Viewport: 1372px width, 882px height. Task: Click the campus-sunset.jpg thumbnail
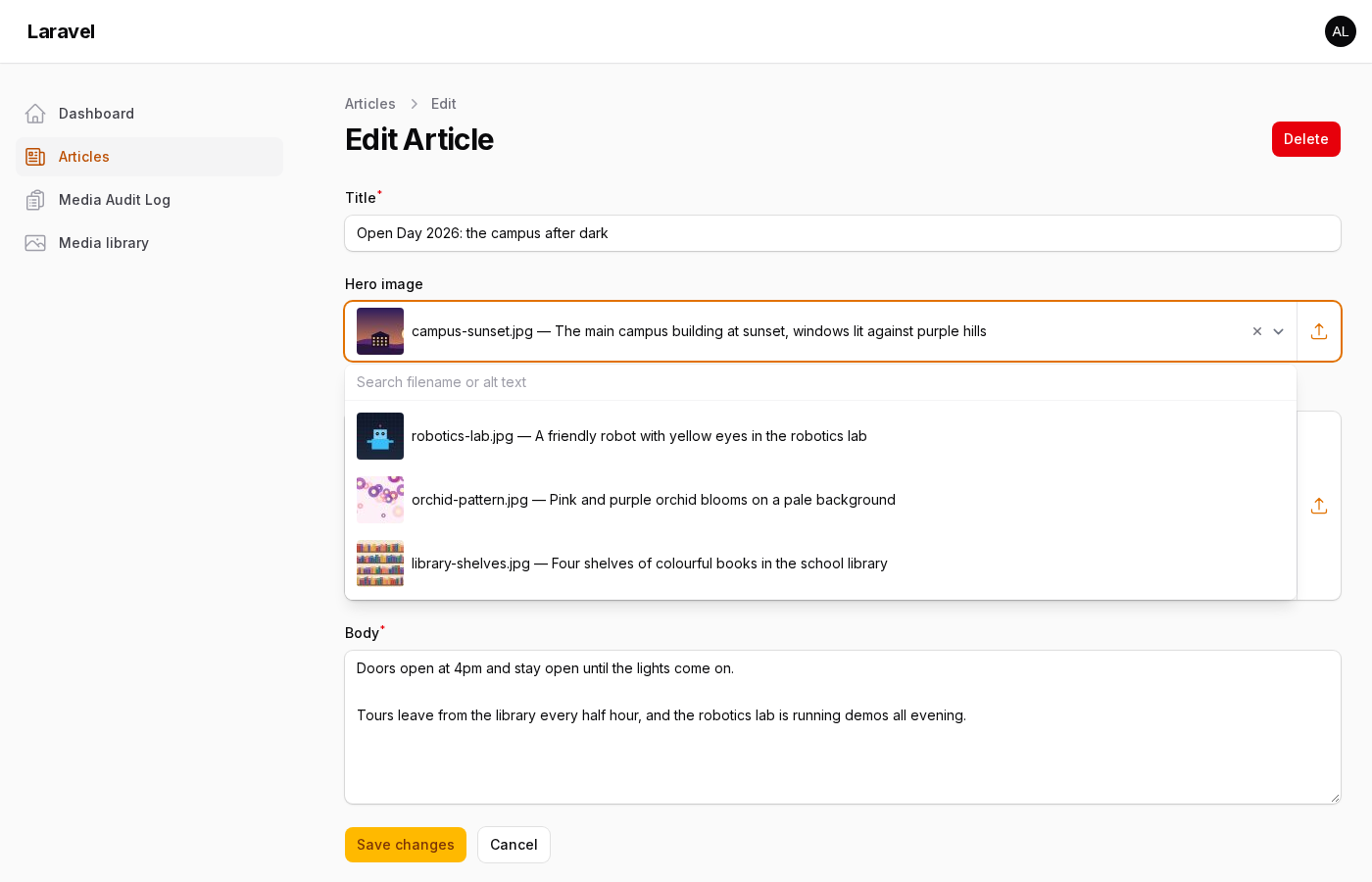tap(380, 331)
